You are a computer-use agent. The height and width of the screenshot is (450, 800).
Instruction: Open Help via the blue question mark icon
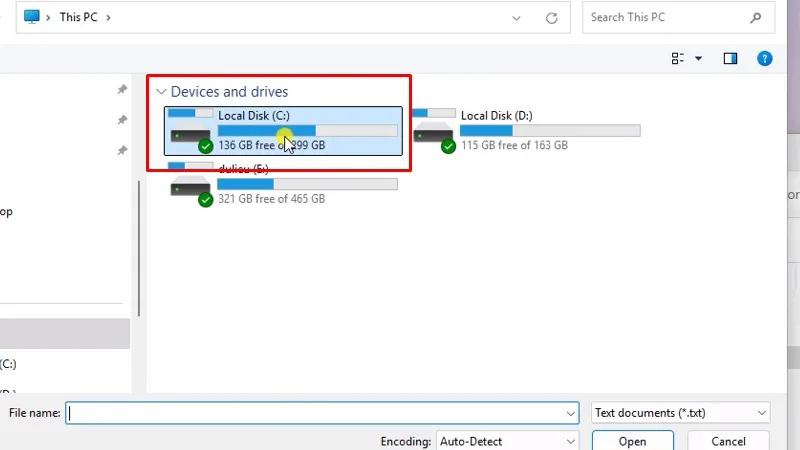[765, 59]
